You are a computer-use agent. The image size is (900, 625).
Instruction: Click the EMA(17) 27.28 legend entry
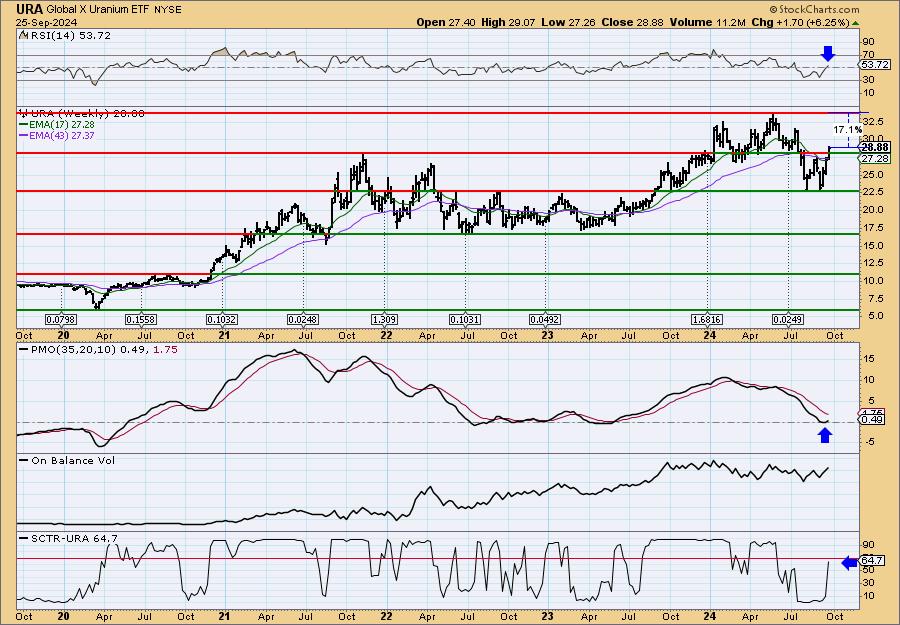(61, 125)
